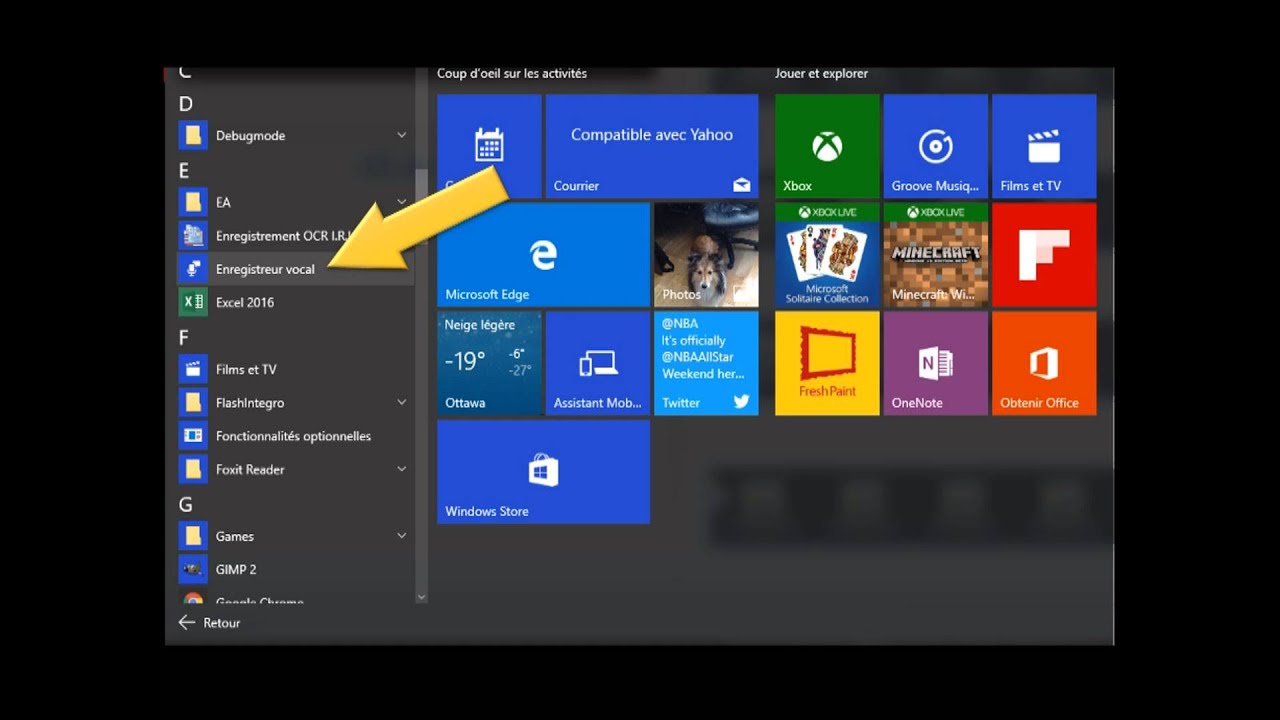The height and width of the screenshot is (720, 1280).
Task: Click the app list scrollbar down arrow
Action: (x=421, y=597)
